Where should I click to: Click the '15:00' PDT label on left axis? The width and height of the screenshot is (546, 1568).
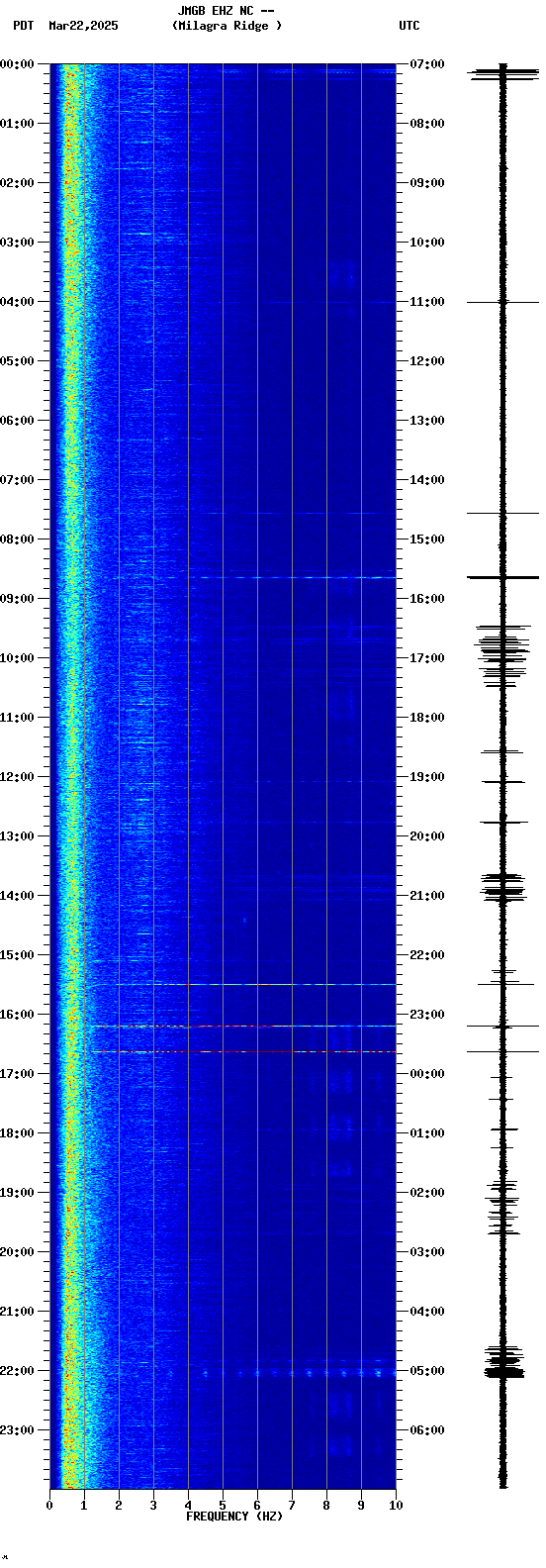click(x=17, y=955)
